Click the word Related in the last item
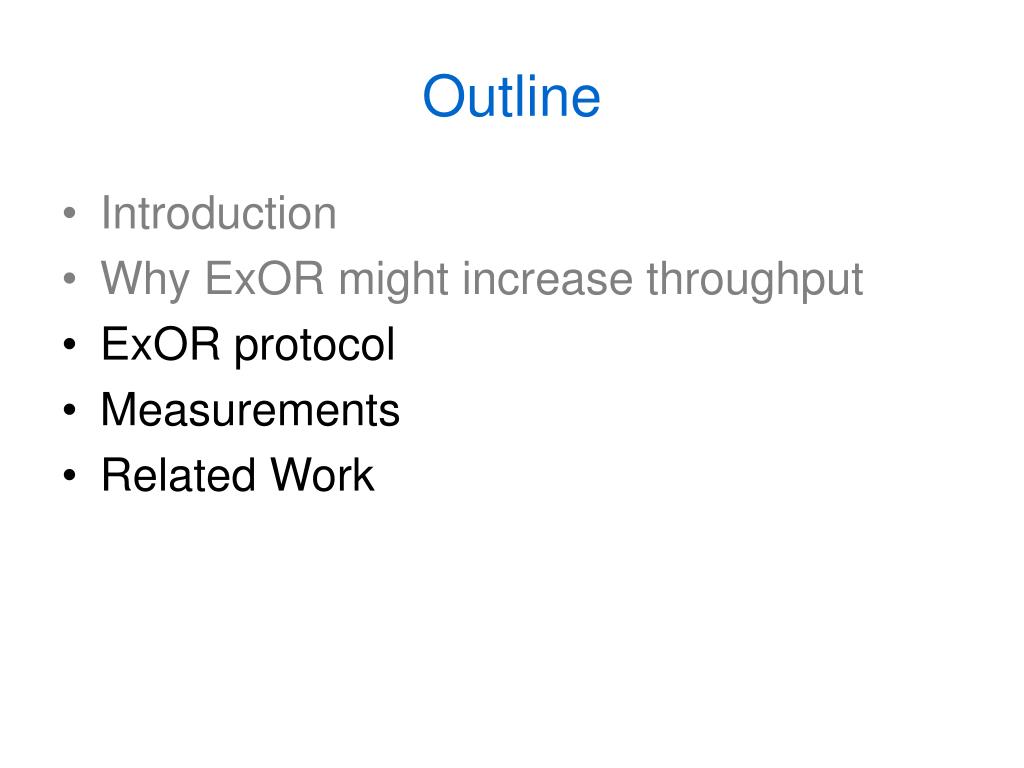1024x768 pixels. coord(178,475)
